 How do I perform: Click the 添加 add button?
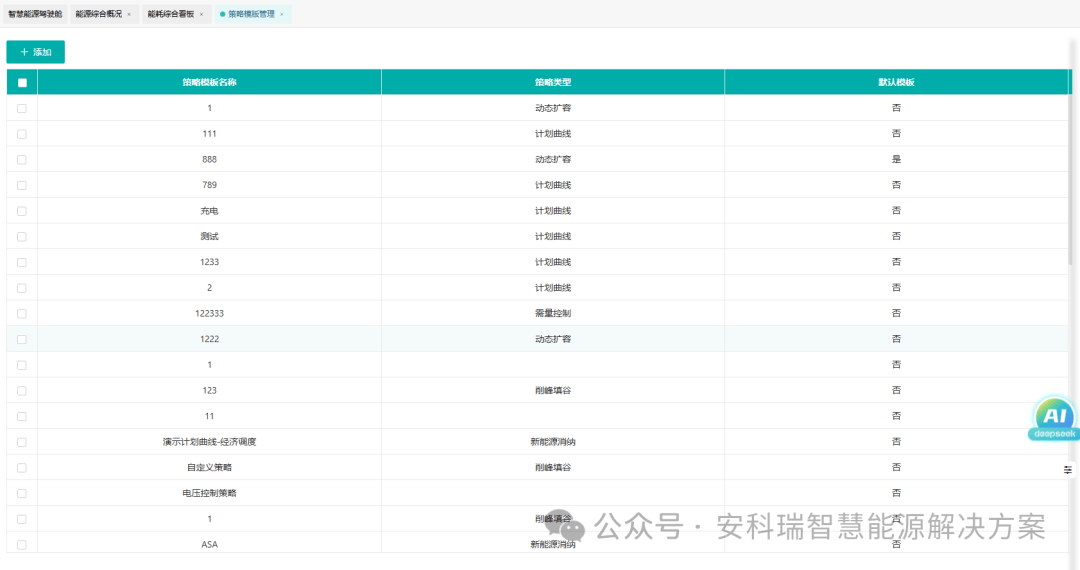coord(36,52)
